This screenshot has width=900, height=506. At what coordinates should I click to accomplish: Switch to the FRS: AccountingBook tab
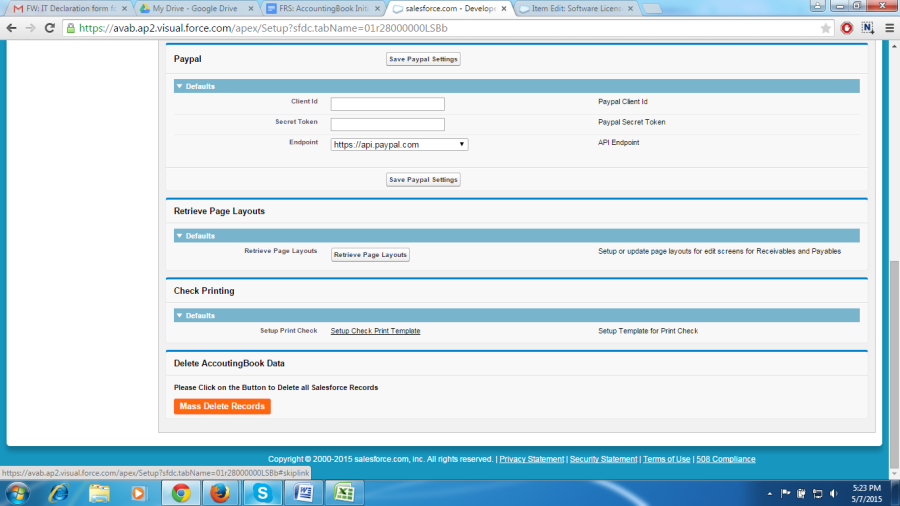coord(321,8)
